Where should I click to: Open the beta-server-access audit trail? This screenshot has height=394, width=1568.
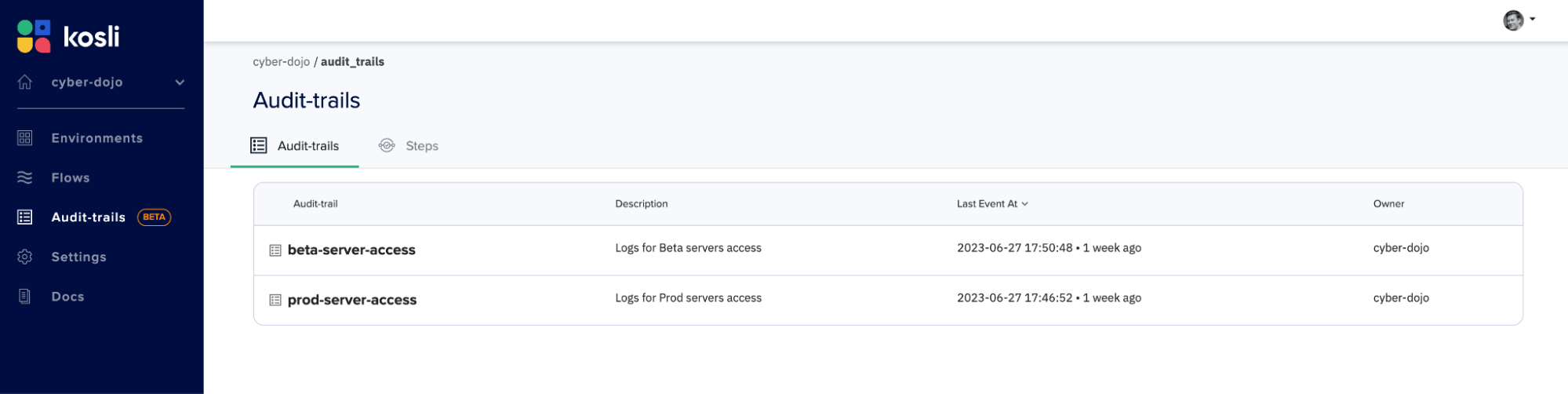click(351, 250)
